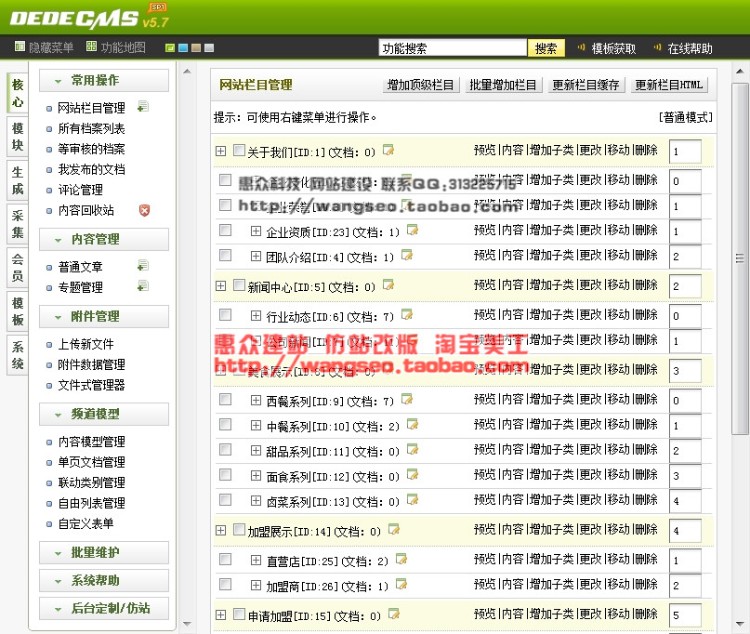Switch to 会员 side tab
The image size is (750, 634).
18,268
